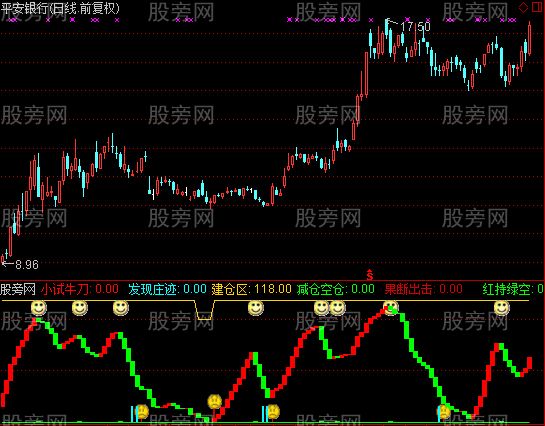Image resolution: width=545 pixels, height=426 pixels.
Task: Click the smiley face nearest the yellow trapezoid dip
Action: (256, 308)
